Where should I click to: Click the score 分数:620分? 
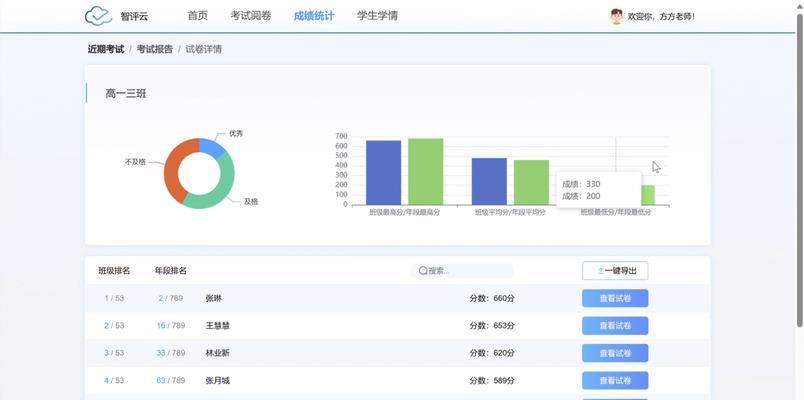click(x=492, y=353)
